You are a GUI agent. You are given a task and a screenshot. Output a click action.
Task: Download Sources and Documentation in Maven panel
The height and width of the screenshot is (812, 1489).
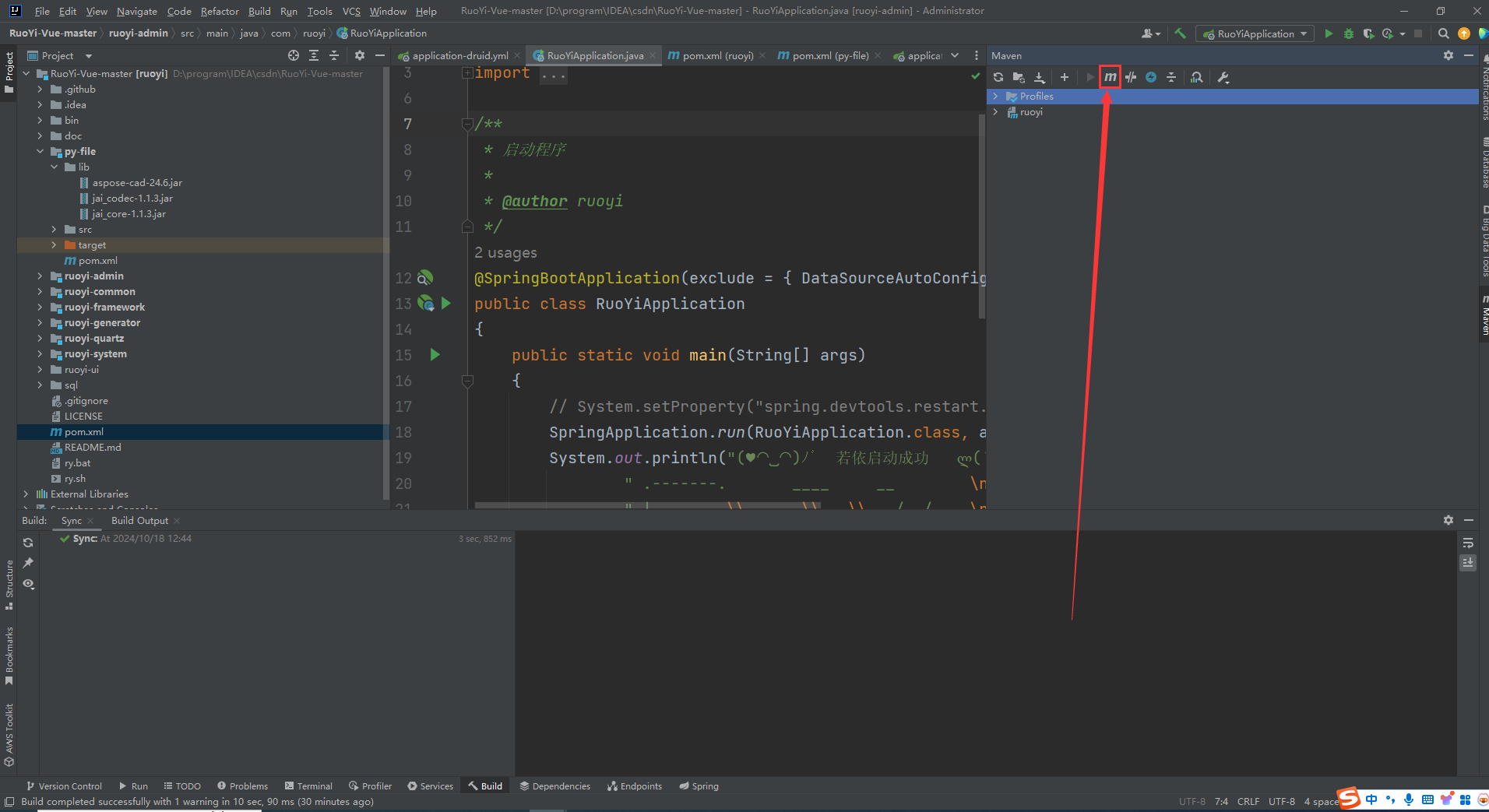coord(1039,77)
